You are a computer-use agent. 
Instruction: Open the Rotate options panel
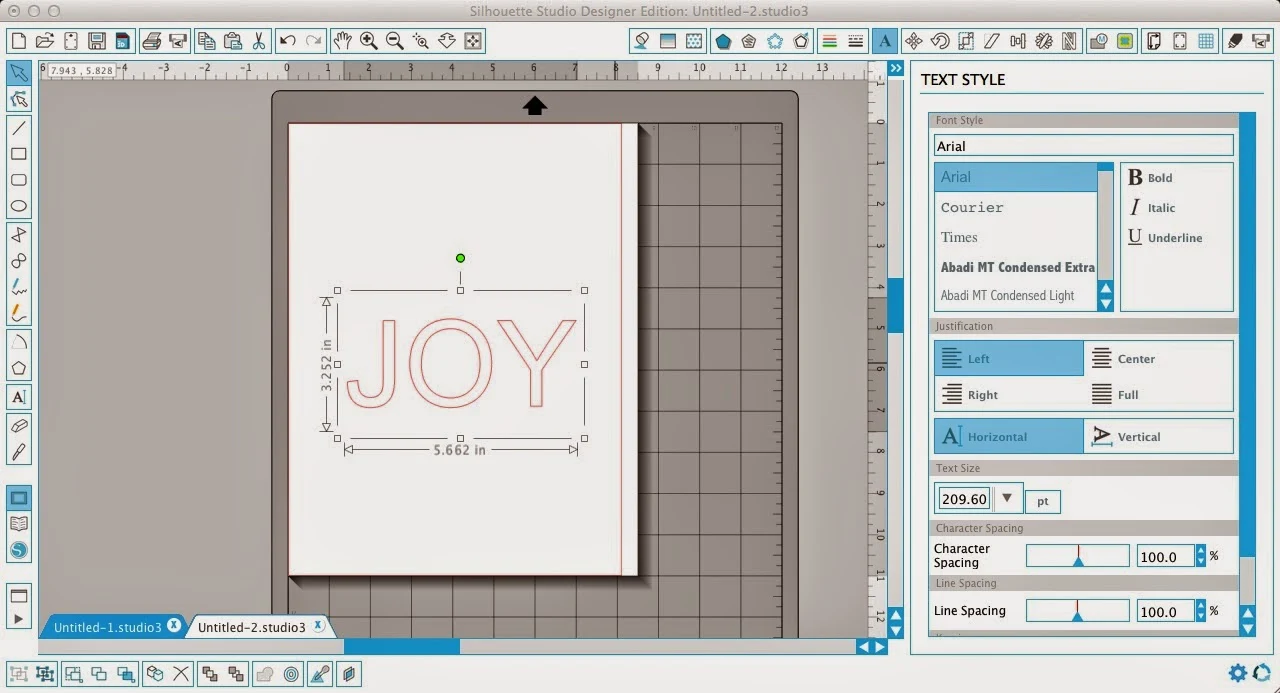click(941, 41)
